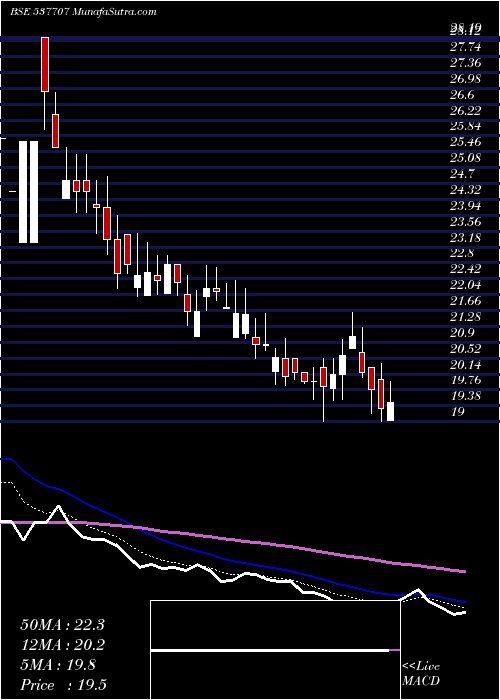Select the 20.52 price level label
The width and height of the screenshot is (500, 700).
click(x=466, y=349)
